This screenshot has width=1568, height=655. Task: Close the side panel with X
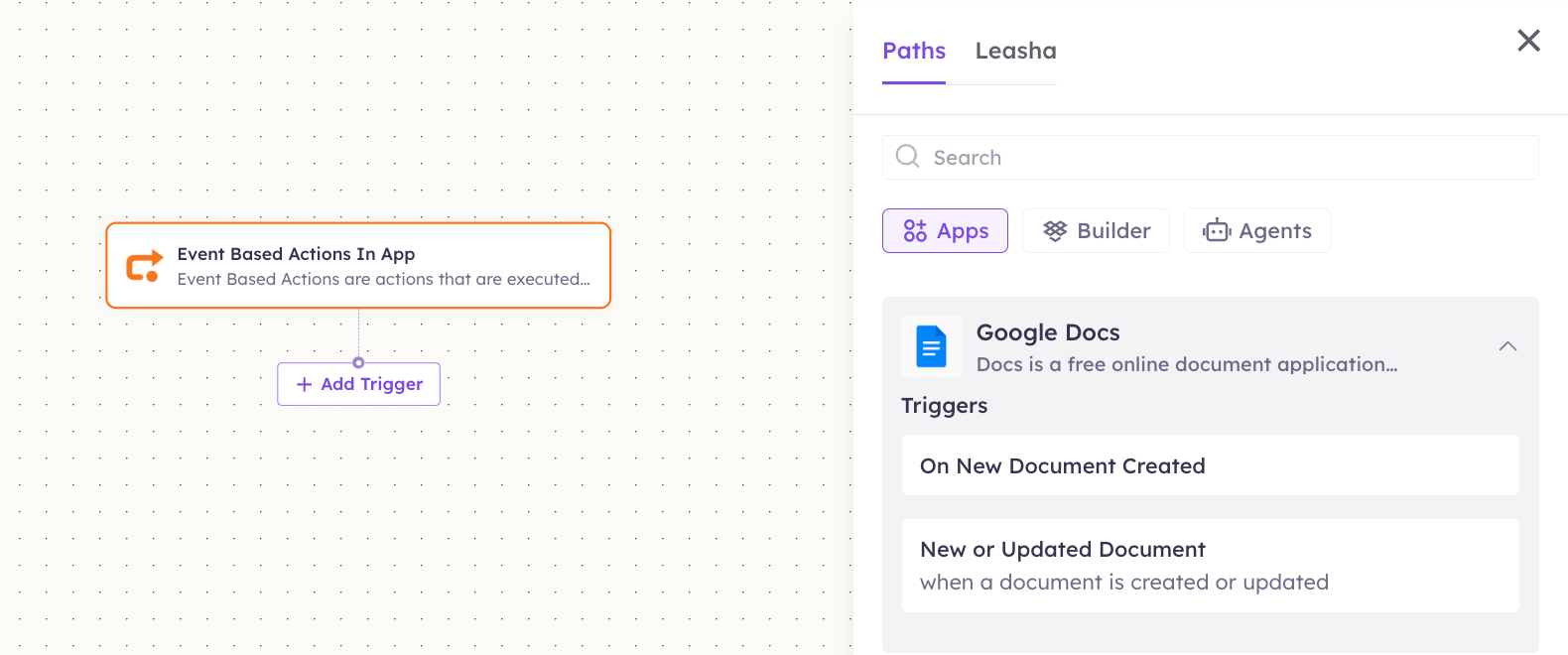[1528, 41]
